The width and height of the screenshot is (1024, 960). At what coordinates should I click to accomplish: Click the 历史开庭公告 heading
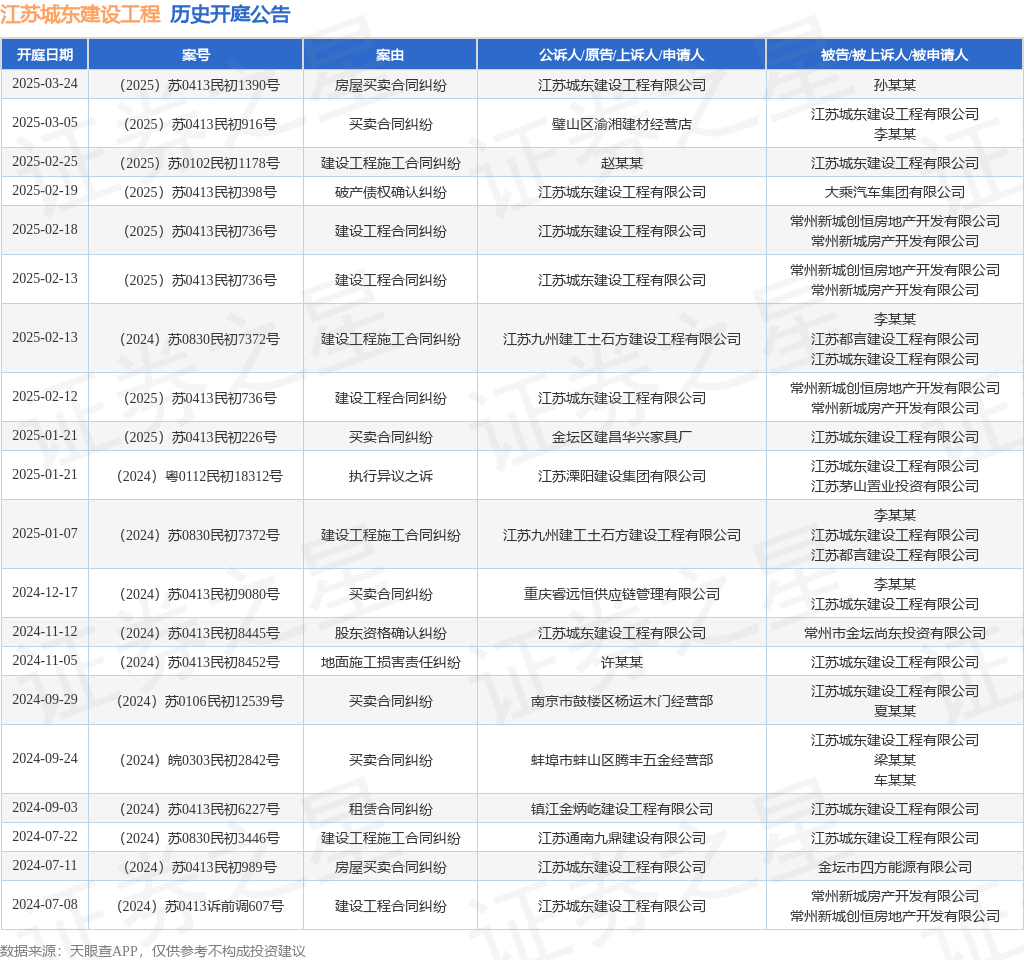[x=230, y=14]
